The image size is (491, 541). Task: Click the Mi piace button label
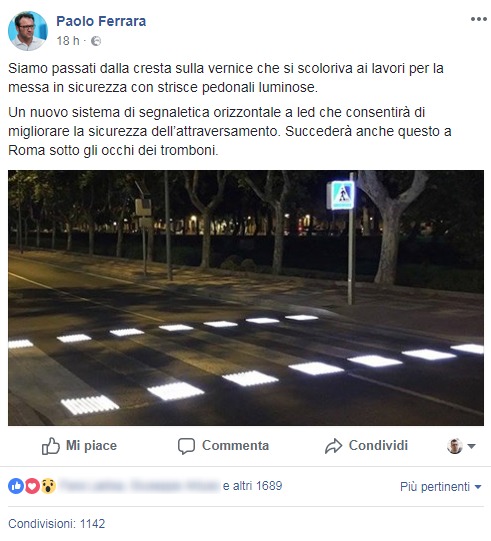click(x=91, y=445)
